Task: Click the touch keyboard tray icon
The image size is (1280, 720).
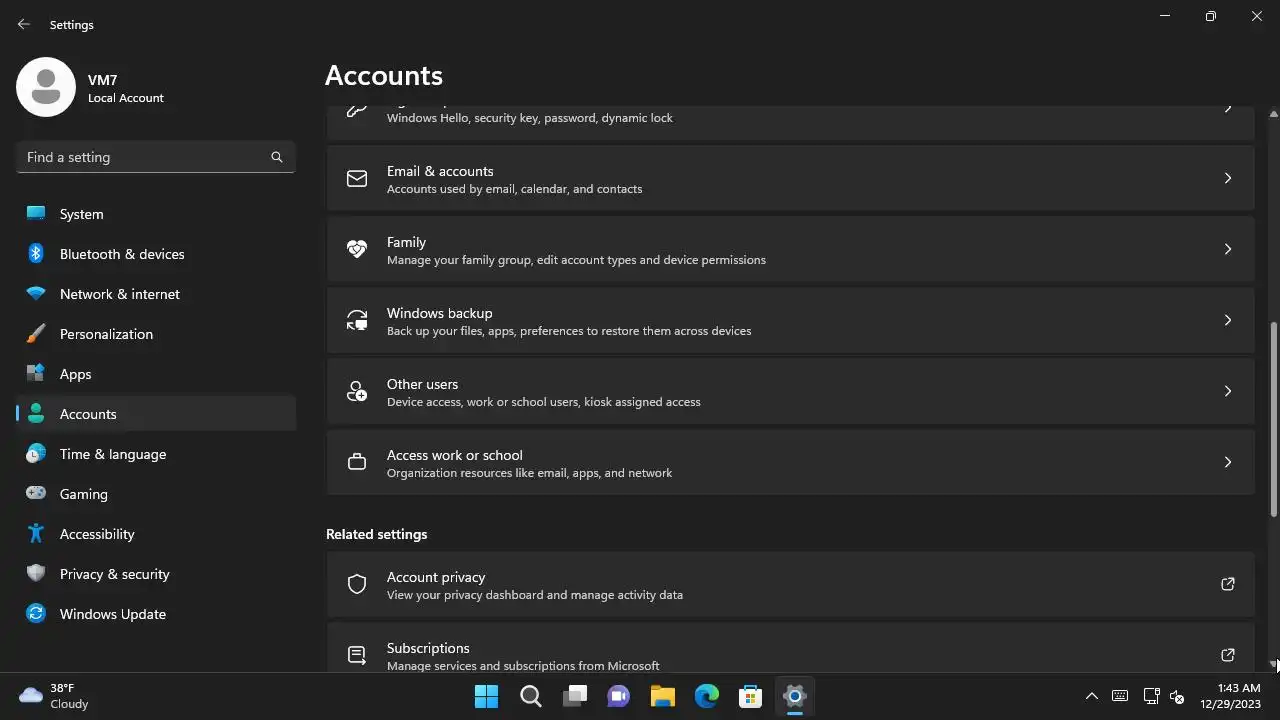Action: [x=1120, y=696]
